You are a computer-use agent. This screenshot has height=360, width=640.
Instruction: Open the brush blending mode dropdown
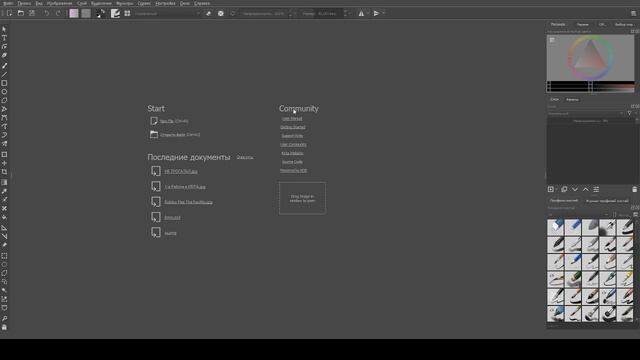(167, 13)
